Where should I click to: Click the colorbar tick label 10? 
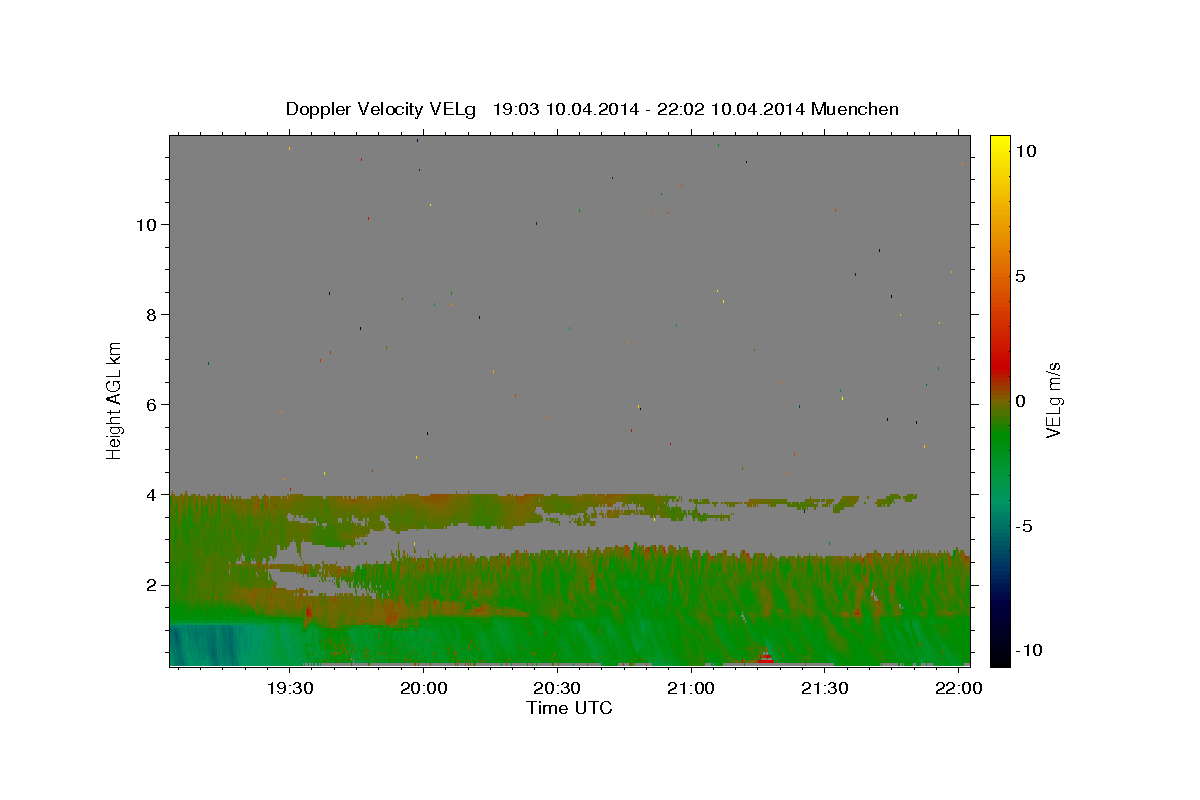(x=1025, y=151)
